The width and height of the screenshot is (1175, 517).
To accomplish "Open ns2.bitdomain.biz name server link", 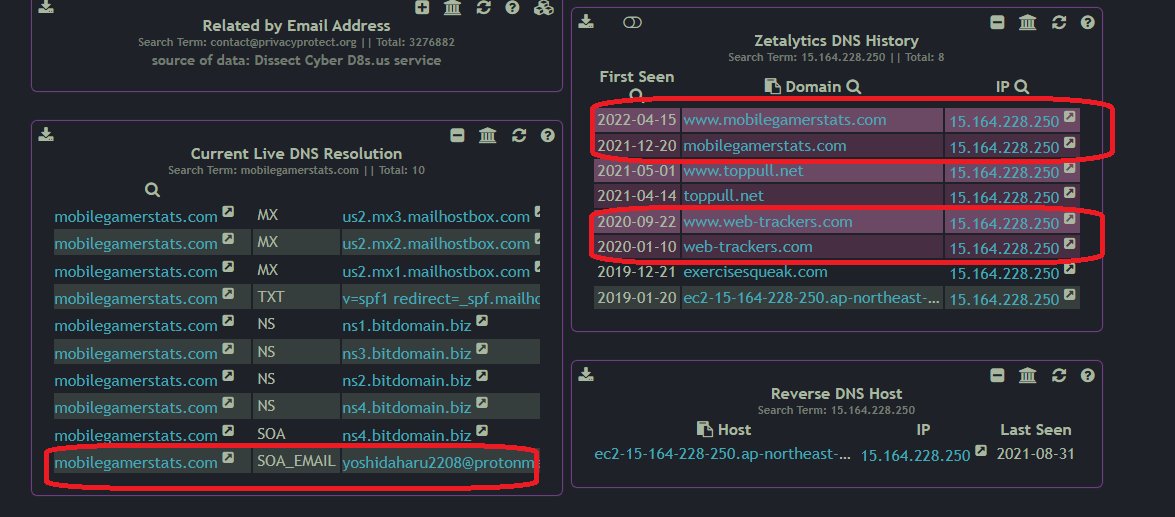I will tap(407, 380).
